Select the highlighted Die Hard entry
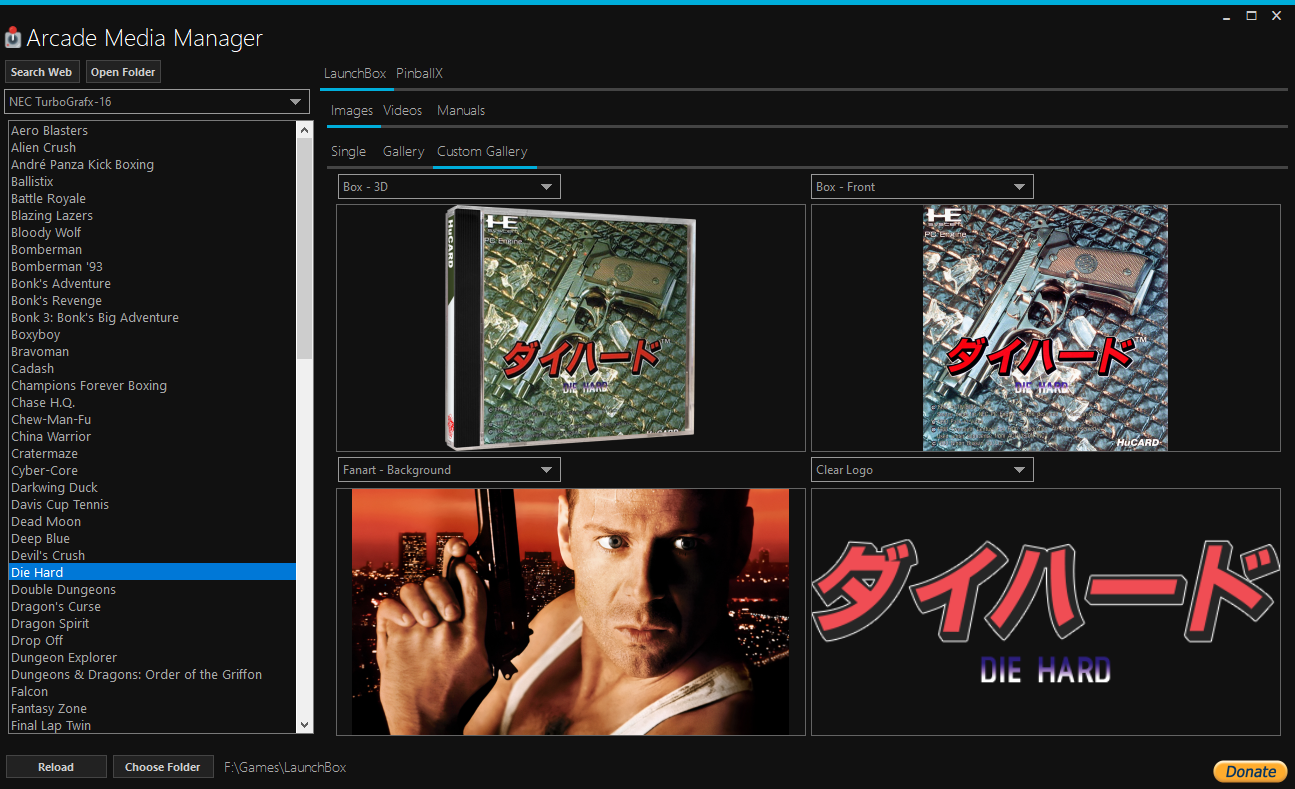The width and height of the screenshot is (1295, 789). click(x=152, y=573)
